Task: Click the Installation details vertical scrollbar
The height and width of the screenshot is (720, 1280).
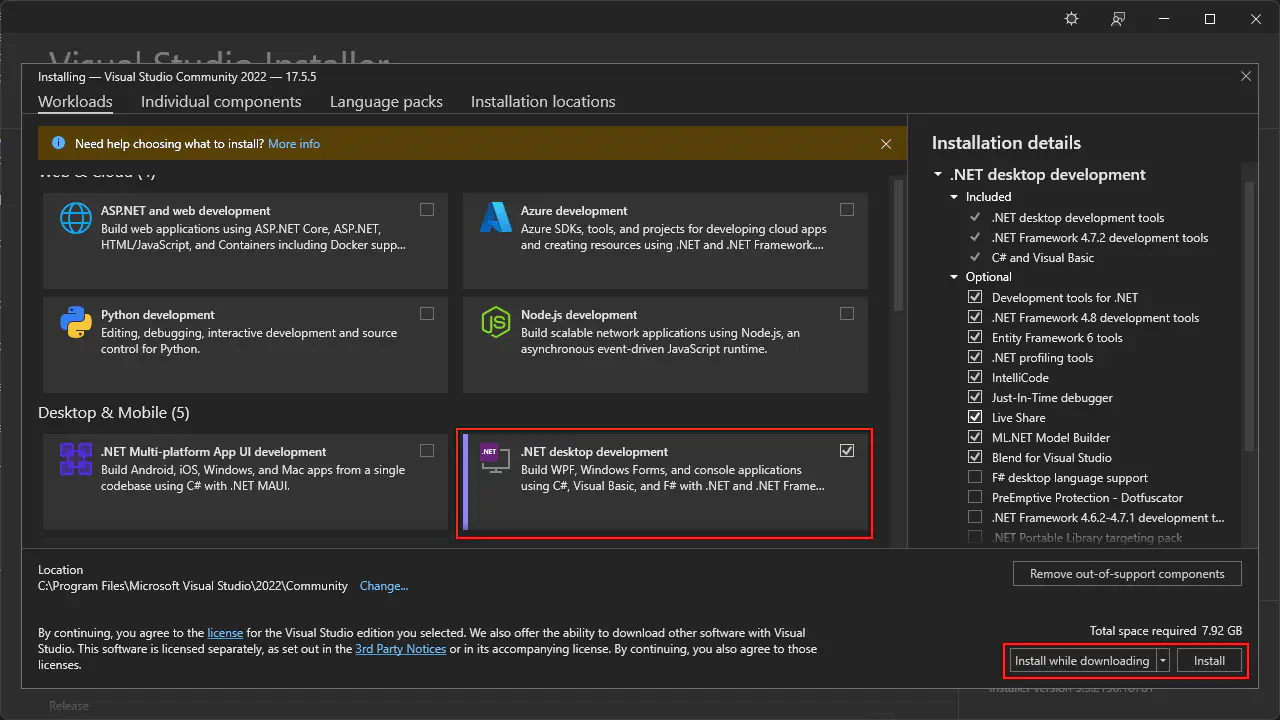Action: coord(1249,315)
